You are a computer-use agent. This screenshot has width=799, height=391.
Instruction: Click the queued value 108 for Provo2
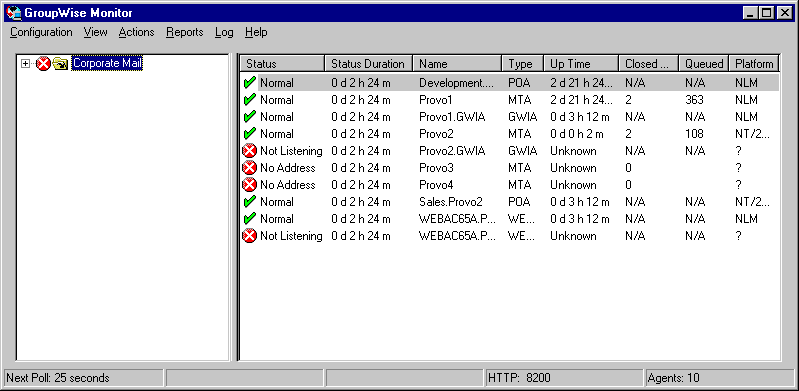(695, 134)
